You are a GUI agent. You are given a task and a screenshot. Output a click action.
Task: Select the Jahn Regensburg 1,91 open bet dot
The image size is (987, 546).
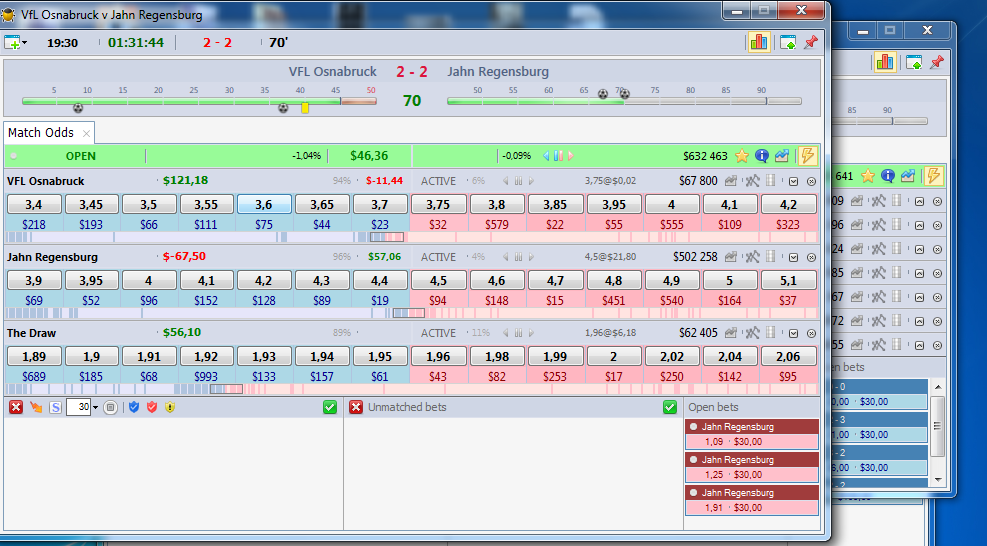(x=694, y=492)
